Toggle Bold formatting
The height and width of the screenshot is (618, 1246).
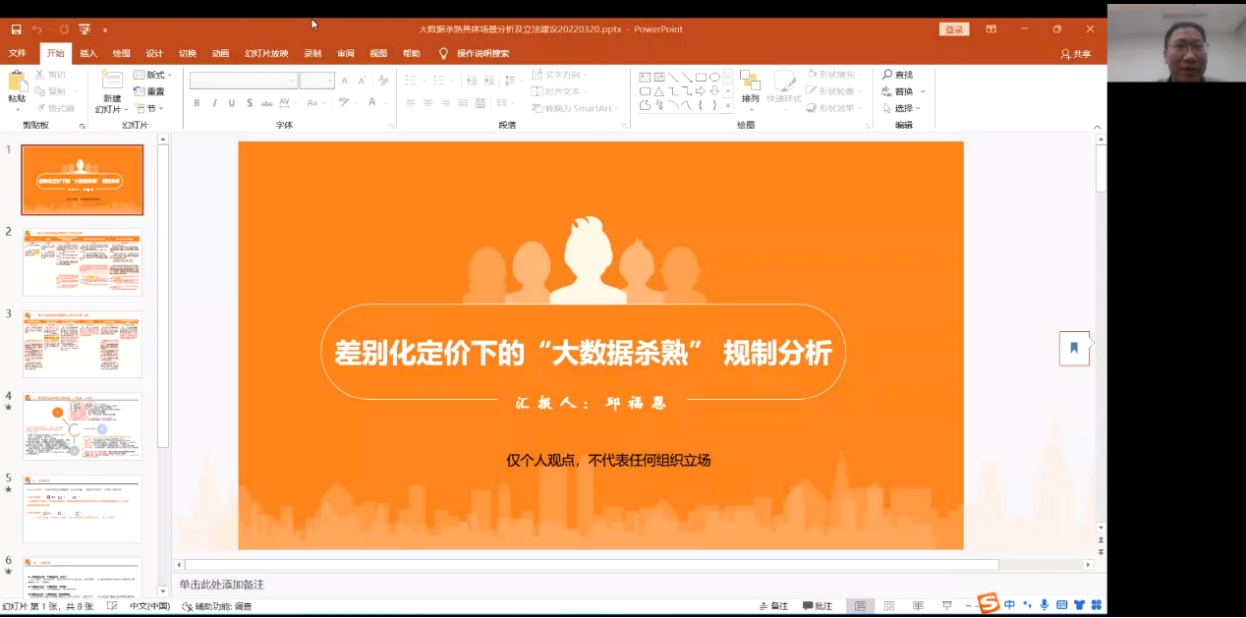click(197, 102)
